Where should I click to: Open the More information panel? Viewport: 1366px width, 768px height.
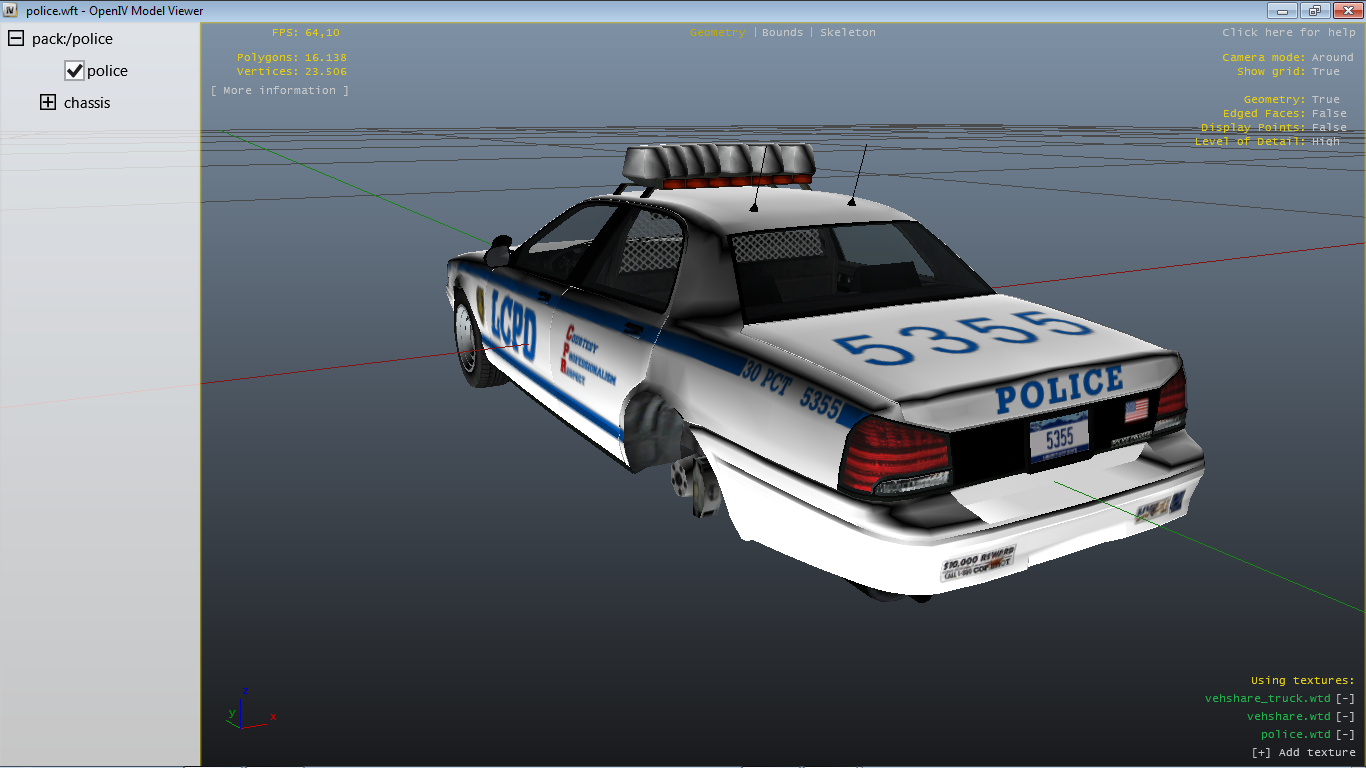pyautogui.click(x=280, y=91)
